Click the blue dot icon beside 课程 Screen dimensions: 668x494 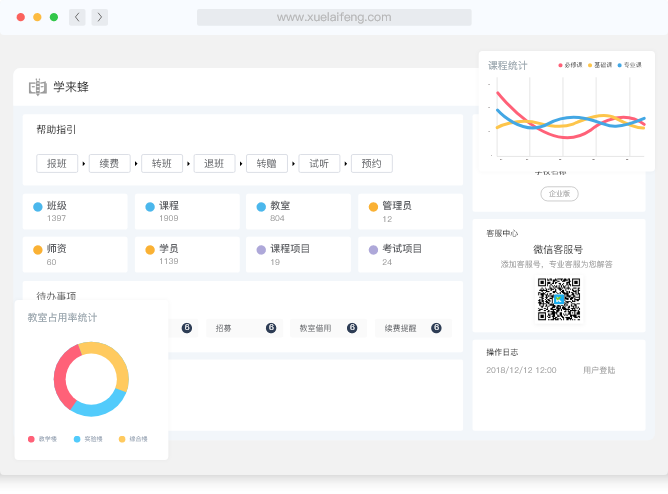click(150, 207)
